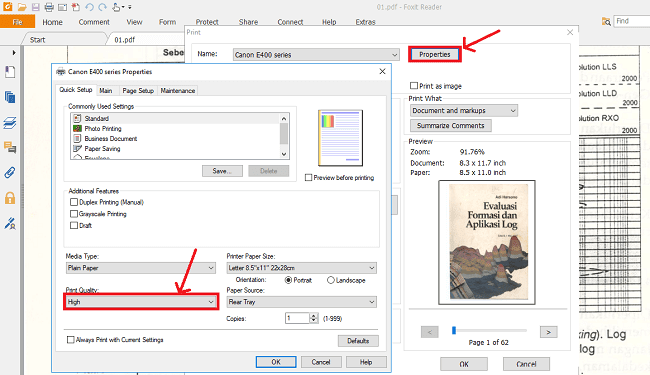Click down arrow of Commonly Used Settings scrollbar

click(284, 154)
